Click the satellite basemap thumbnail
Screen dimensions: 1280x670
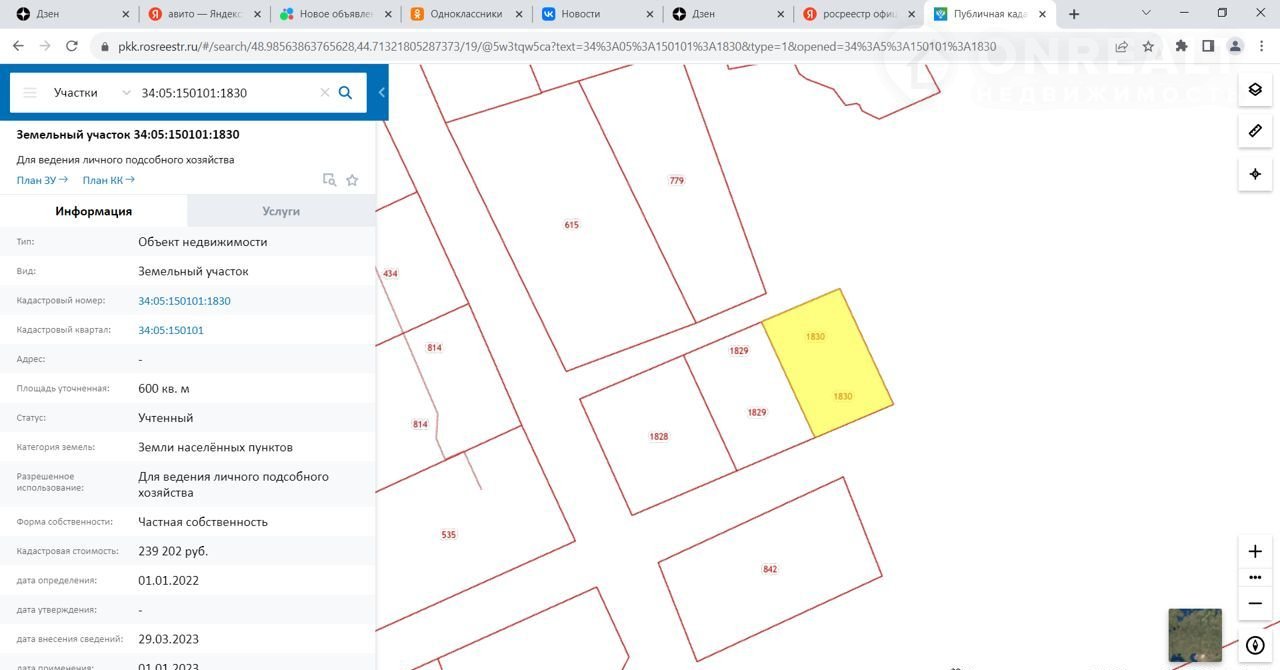click(1195, 635)
